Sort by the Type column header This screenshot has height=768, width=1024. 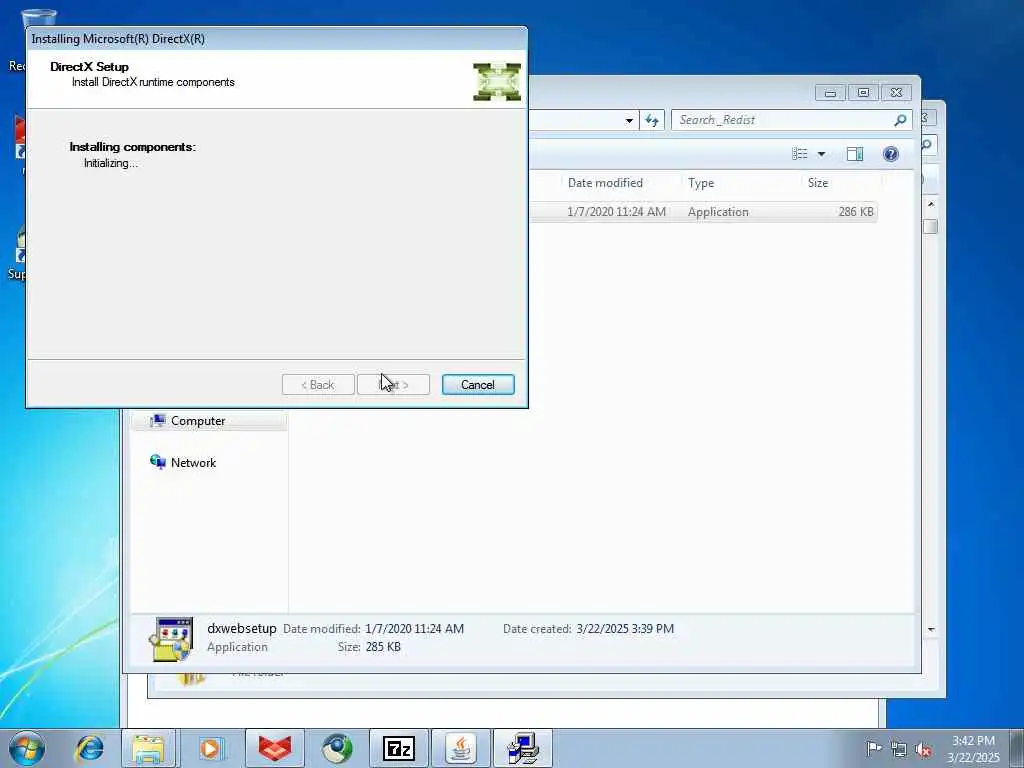point(701,183)
